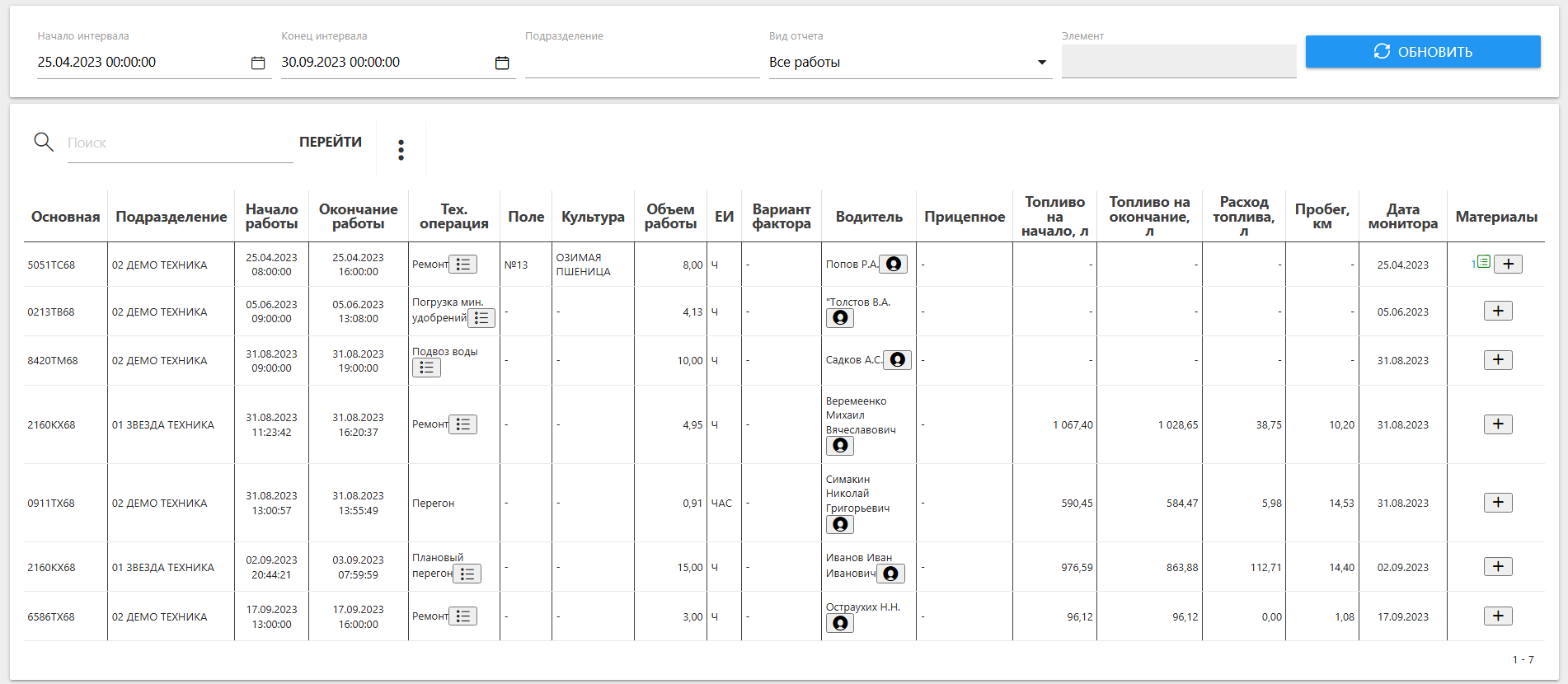Open the three-dot table options menu

[401, 149]
